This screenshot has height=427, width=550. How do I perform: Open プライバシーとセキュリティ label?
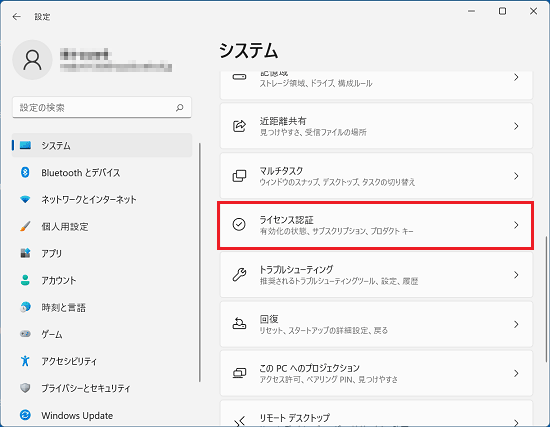86,388
